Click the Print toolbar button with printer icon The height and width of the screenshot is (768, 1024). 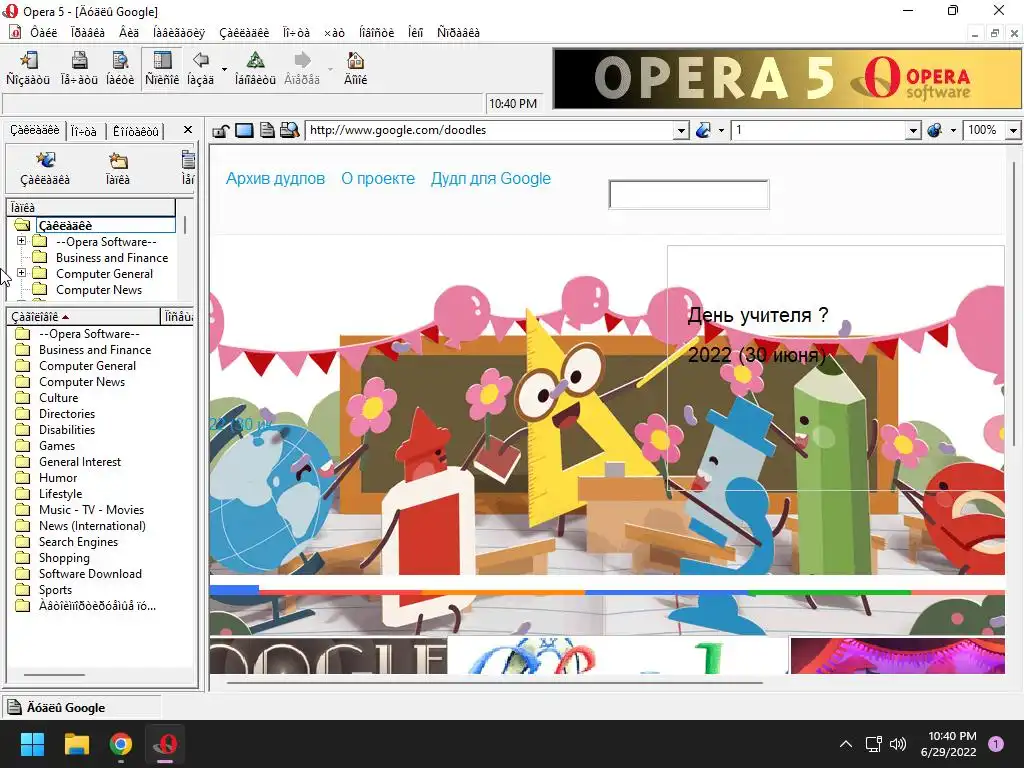click(x=79, y=68)
